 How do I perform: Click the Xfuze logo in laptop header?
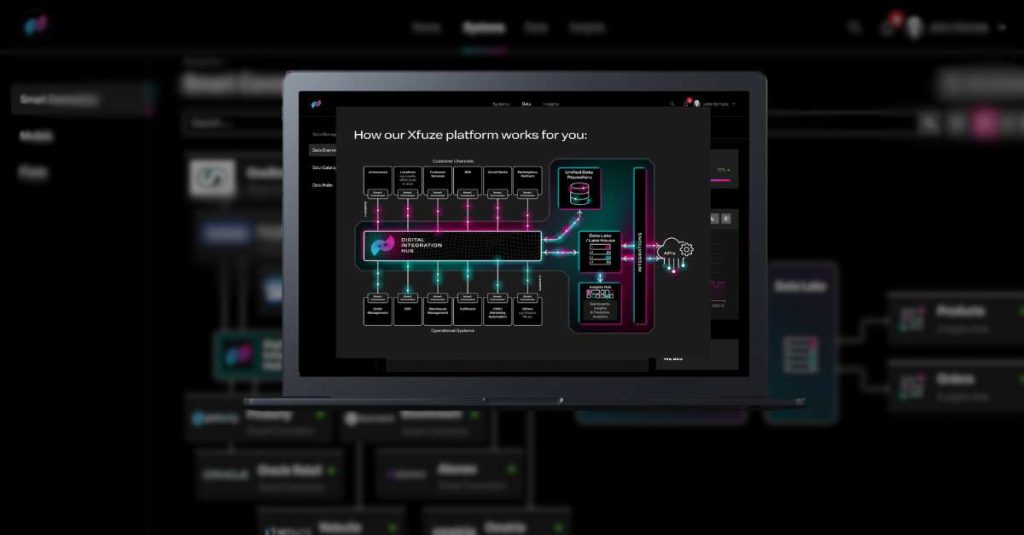point(316,103)
